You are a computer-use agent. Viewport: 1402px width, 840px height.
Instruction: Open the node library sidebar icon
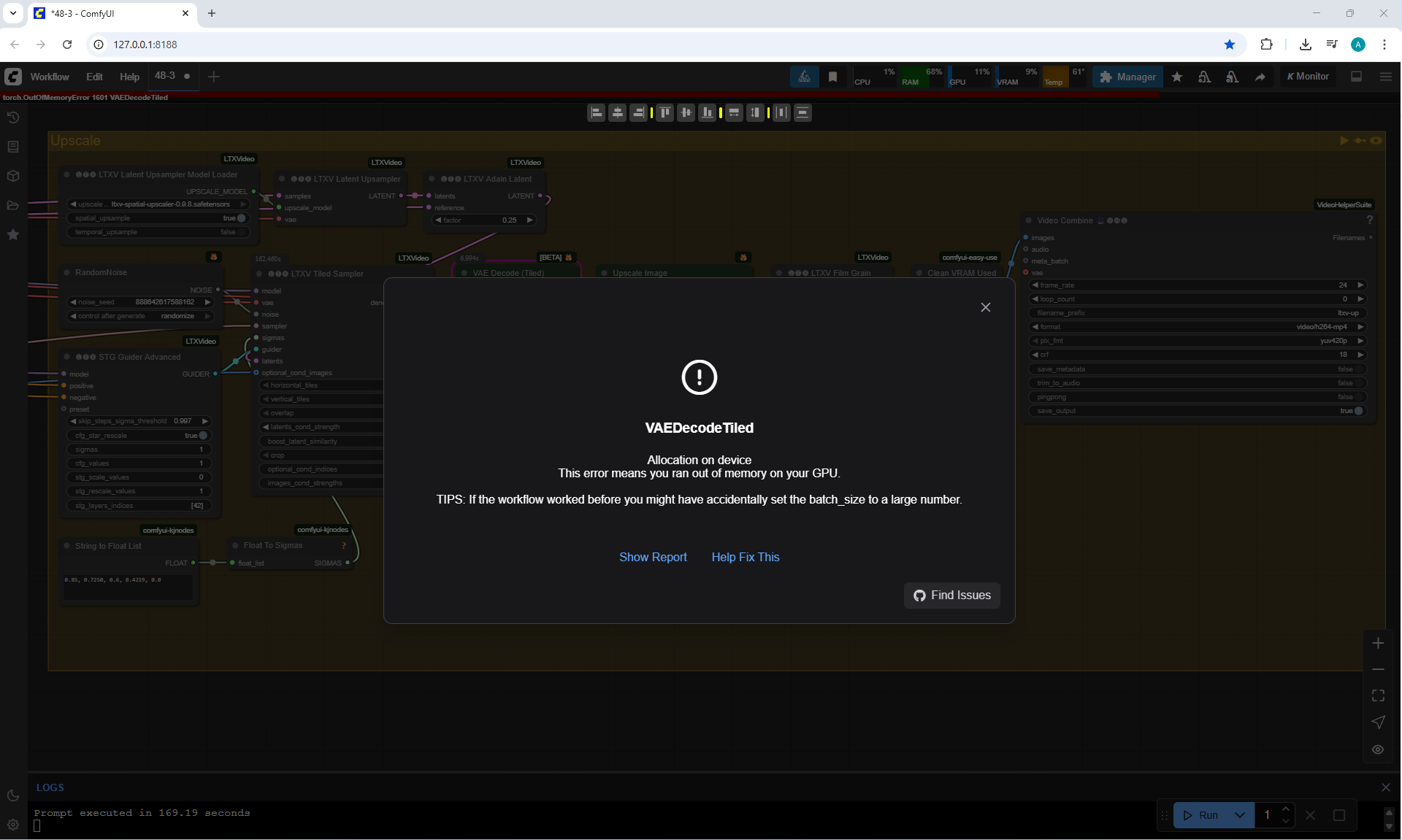(13, 147)
